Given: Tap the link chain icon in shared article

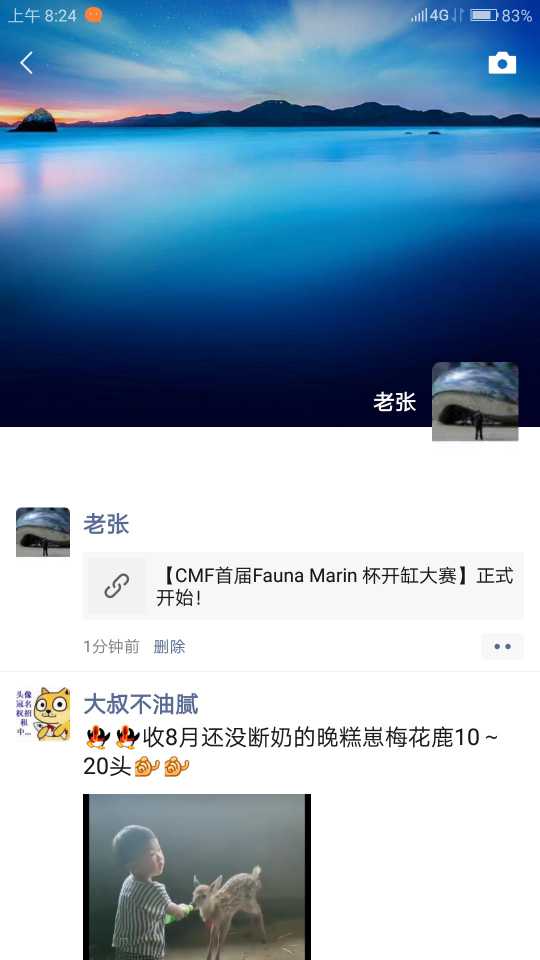Looking at the screenshot, I should 116,585.
